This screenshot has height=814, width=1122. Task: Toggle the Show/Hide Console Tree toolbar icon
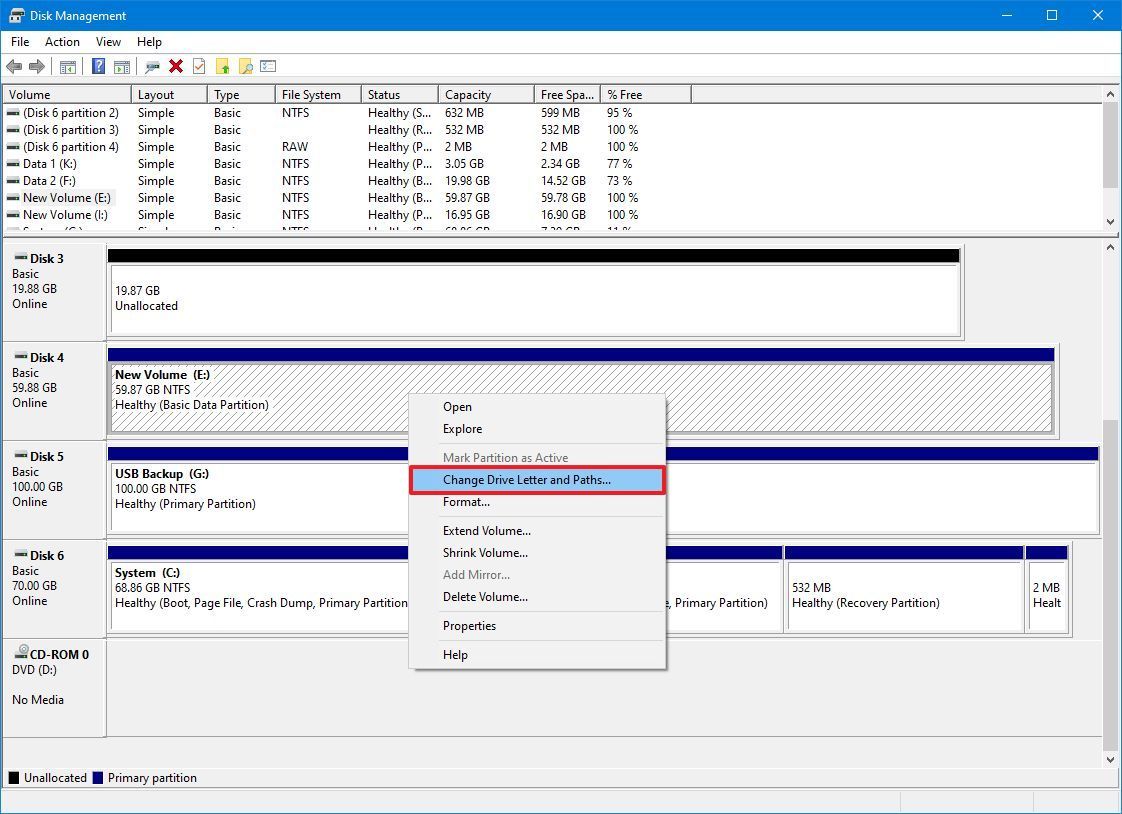(68, 66)
